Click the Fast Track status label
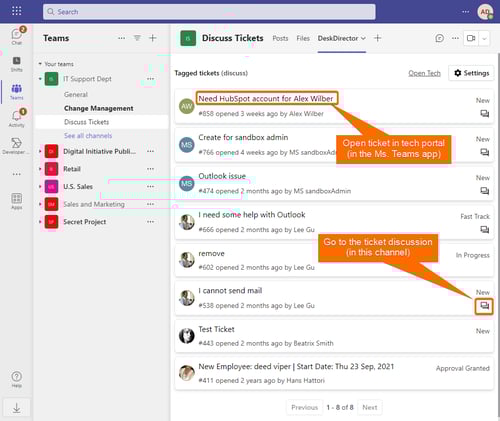Screen dimensions: 500x421 (475, 216)
